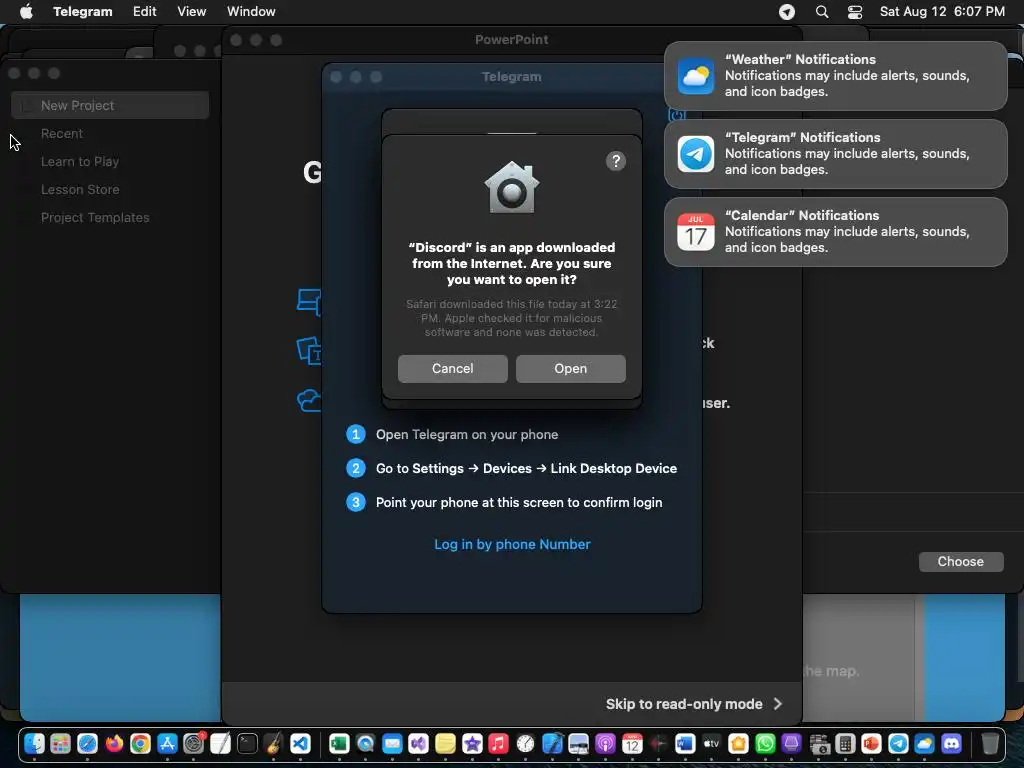Open System Settings from the dock
1024x768 pixels.
pyautogui.click(x=194, y=743)
